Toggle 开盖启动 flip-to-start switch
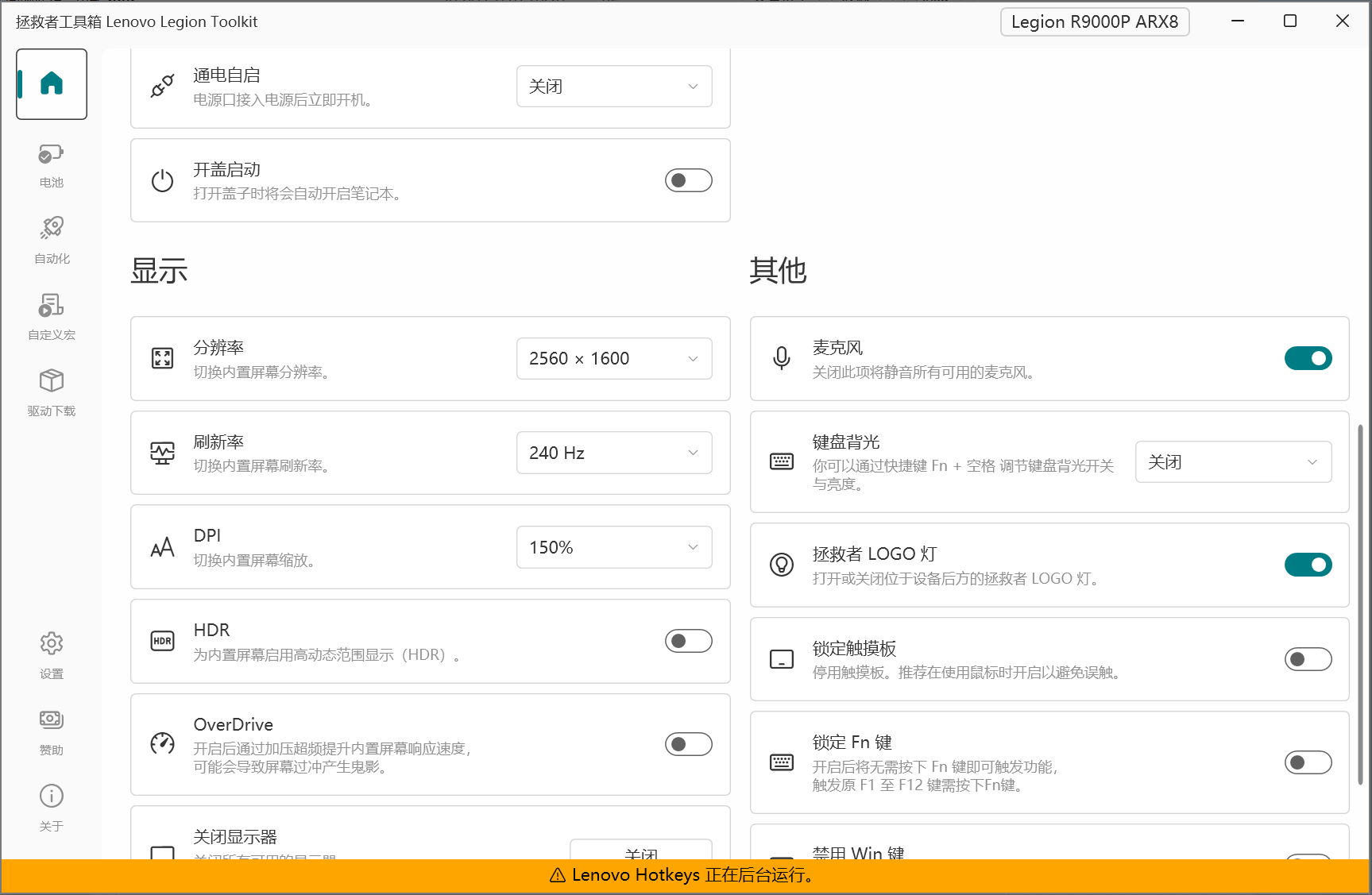This screenshot has width=1372, height=895. pyautogui.click(x=689, y=180)
